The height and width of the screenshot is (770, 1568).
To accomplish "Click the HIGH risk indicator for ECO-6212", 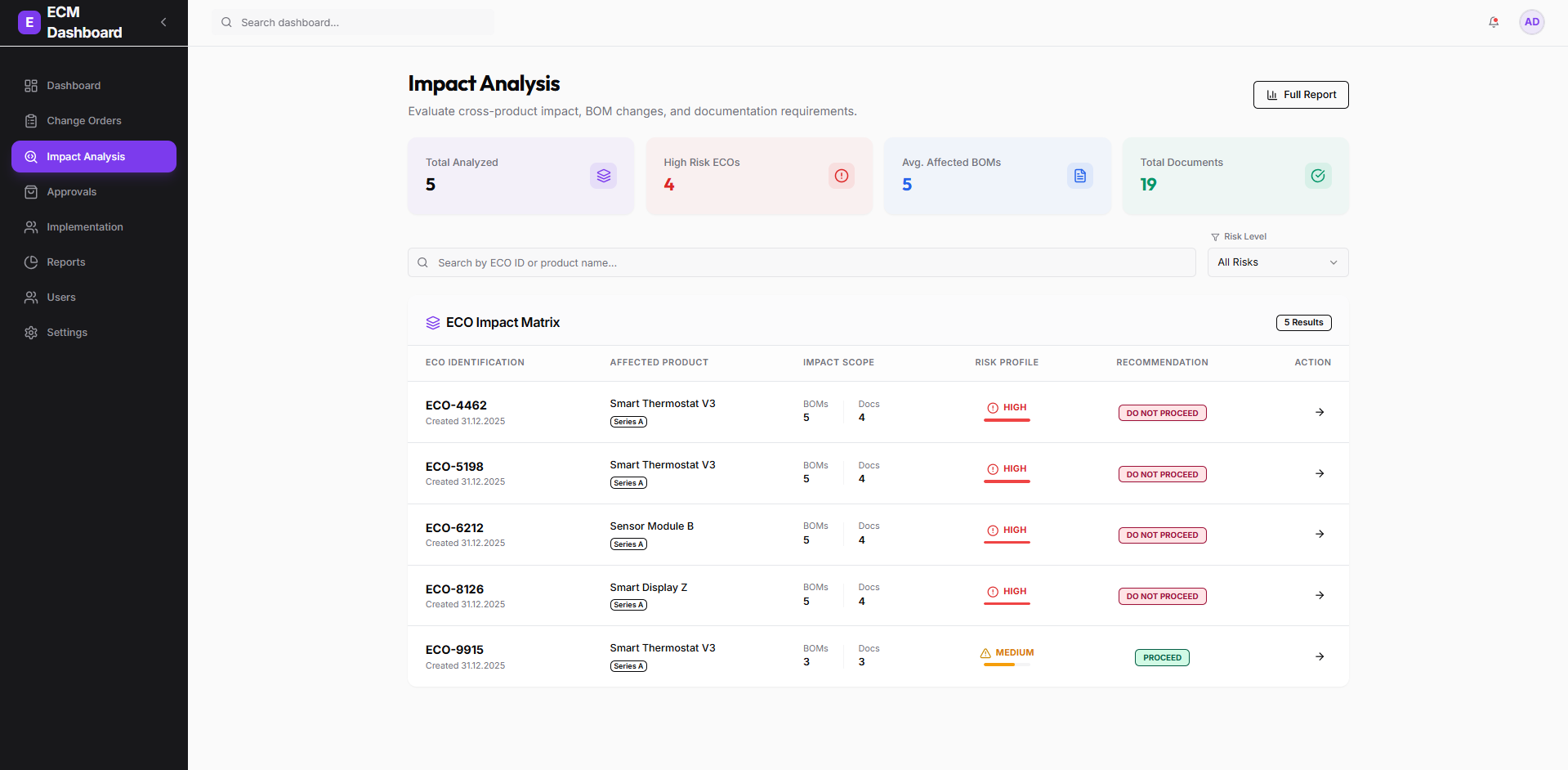I will point(1006,530).
